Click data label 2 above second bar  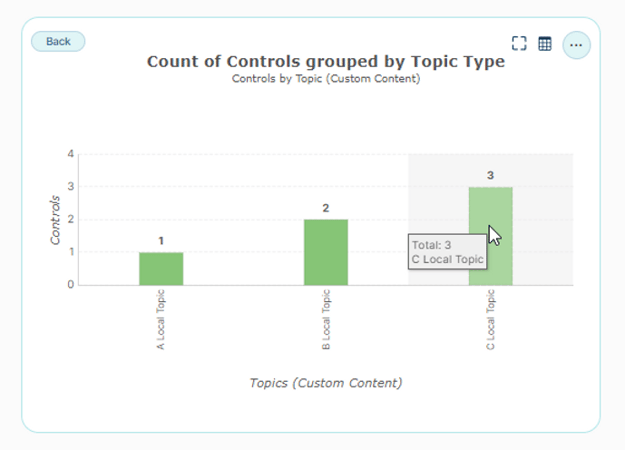point(326,208)
